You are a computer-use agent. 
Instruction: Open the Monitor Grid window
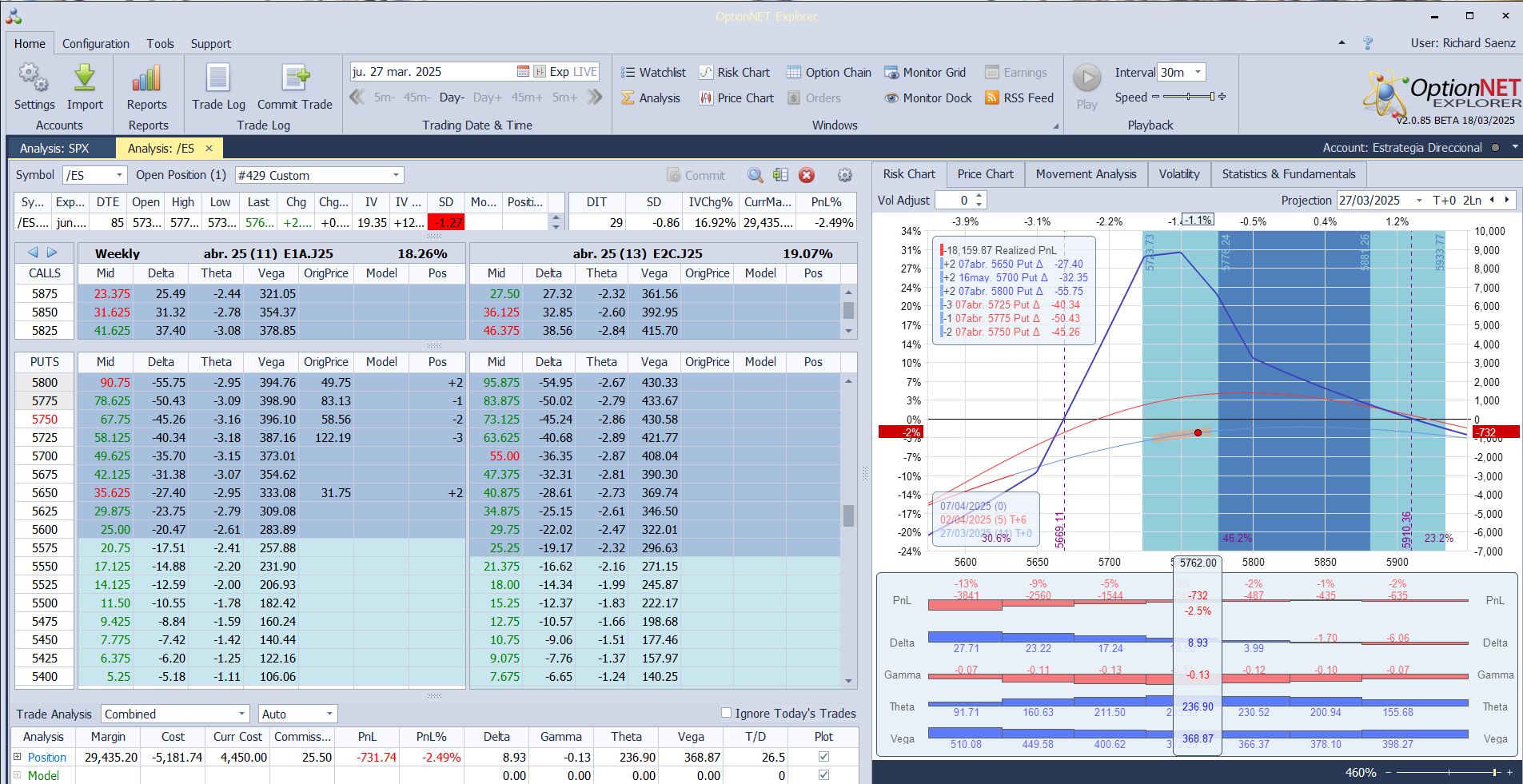(924, 73)
